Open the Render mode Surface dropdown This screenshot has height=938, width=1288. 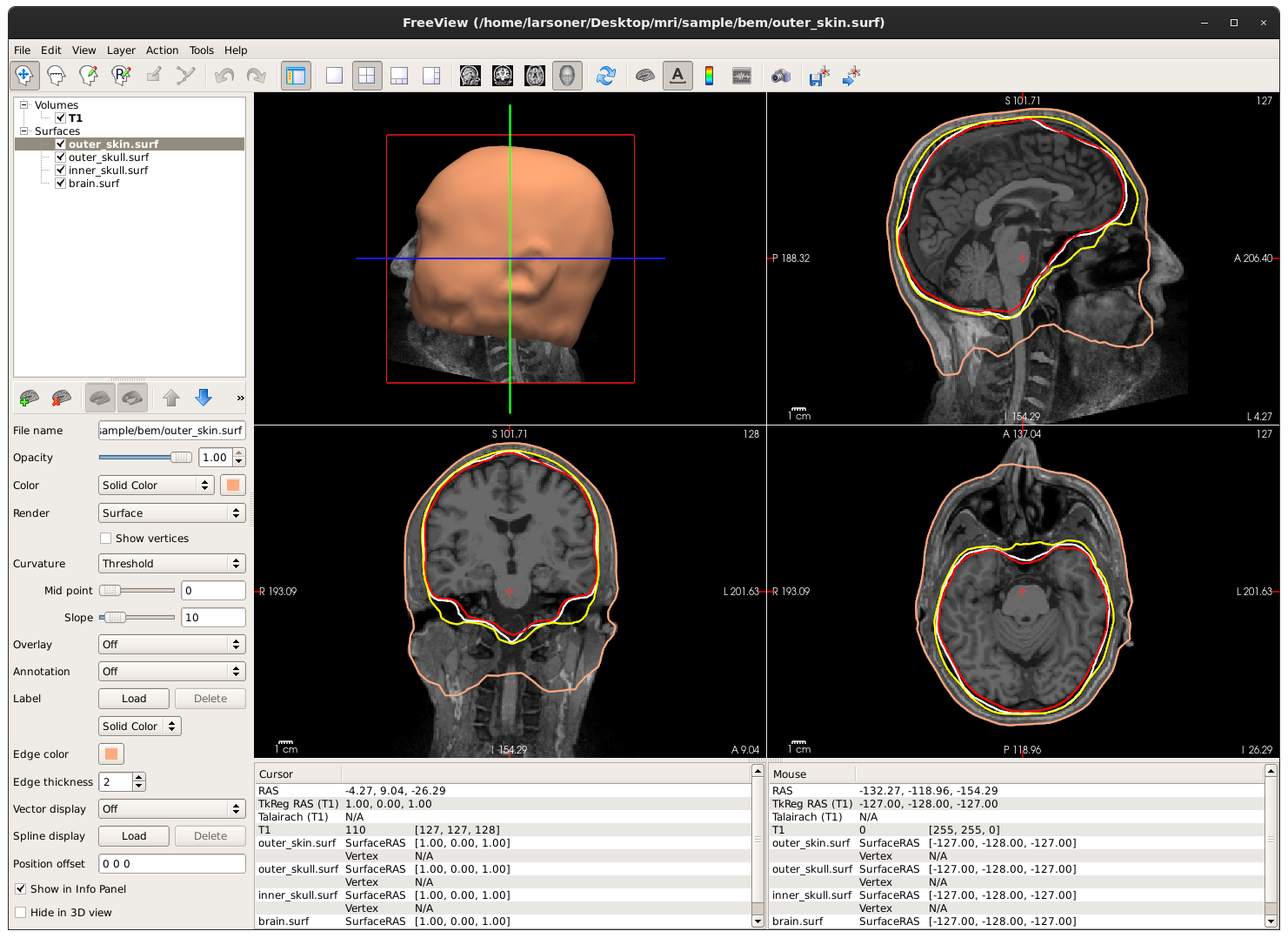[172, 513]
